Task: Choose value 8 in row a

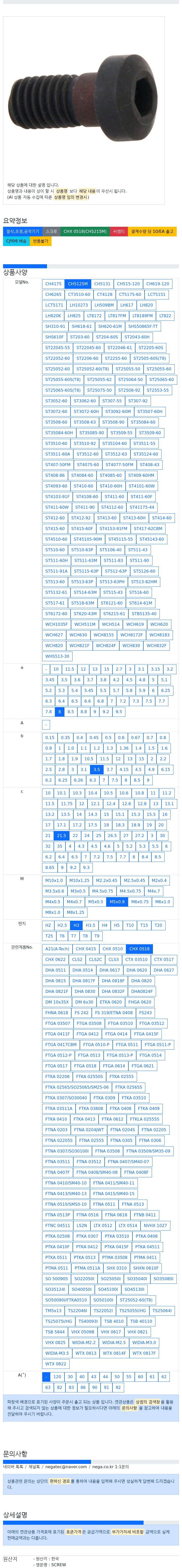Action: point(59,712)
